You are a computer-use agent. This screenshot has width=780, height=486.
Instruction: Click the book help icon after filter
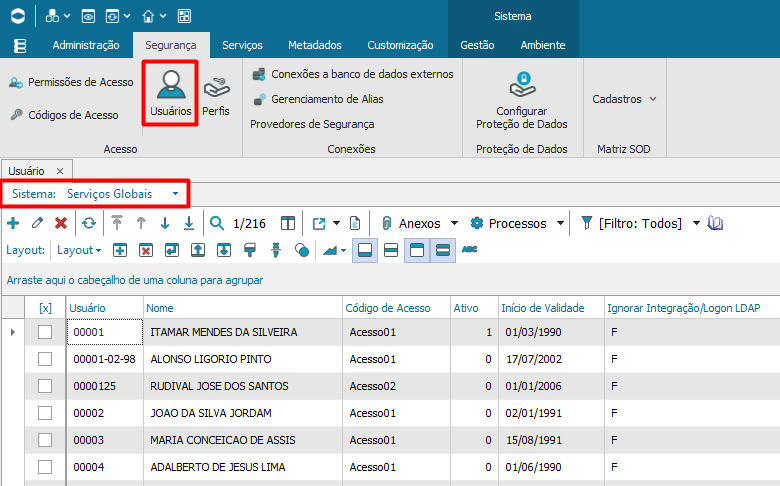715,223
